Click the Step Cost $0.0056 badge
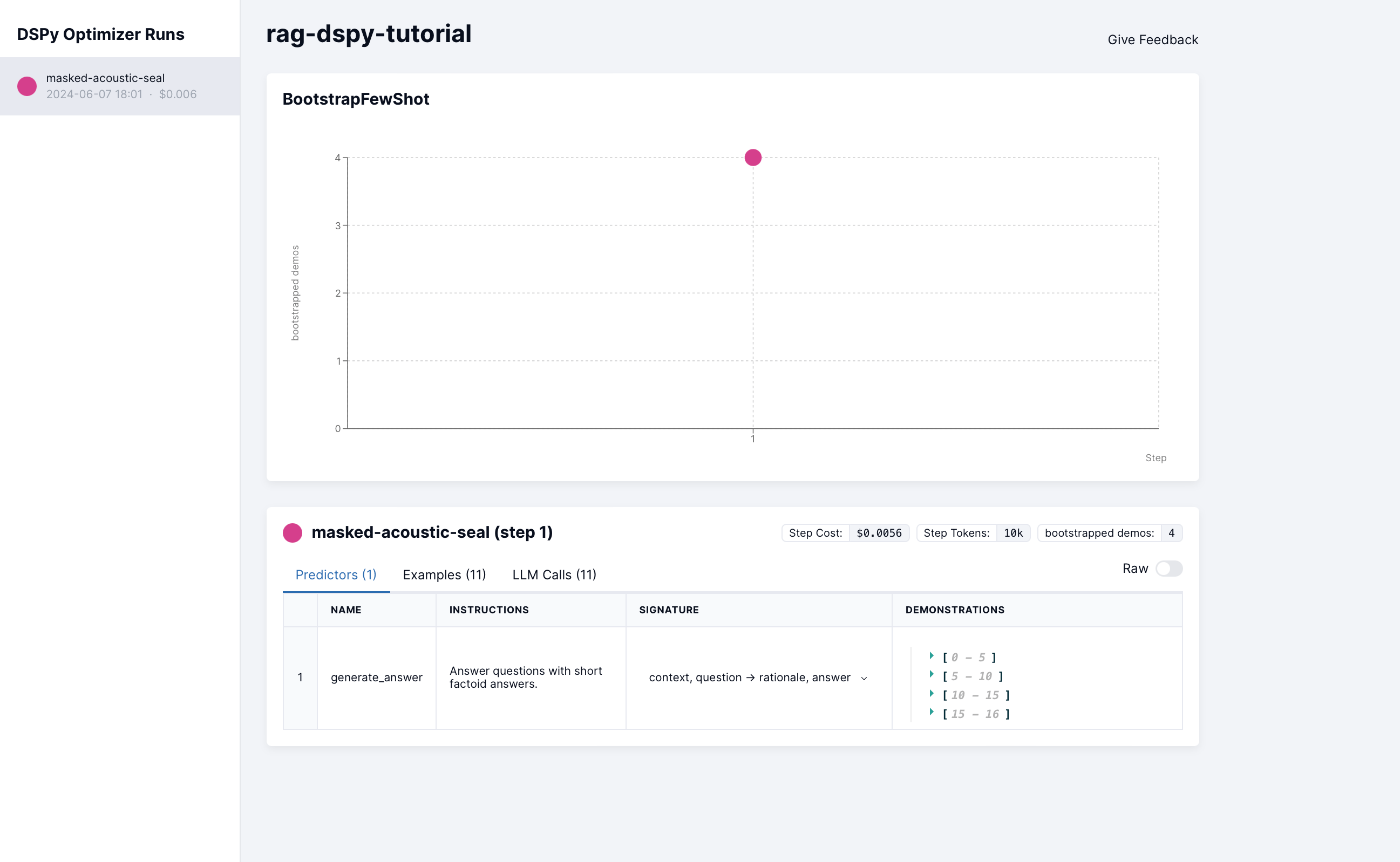 tap(845, 532)
